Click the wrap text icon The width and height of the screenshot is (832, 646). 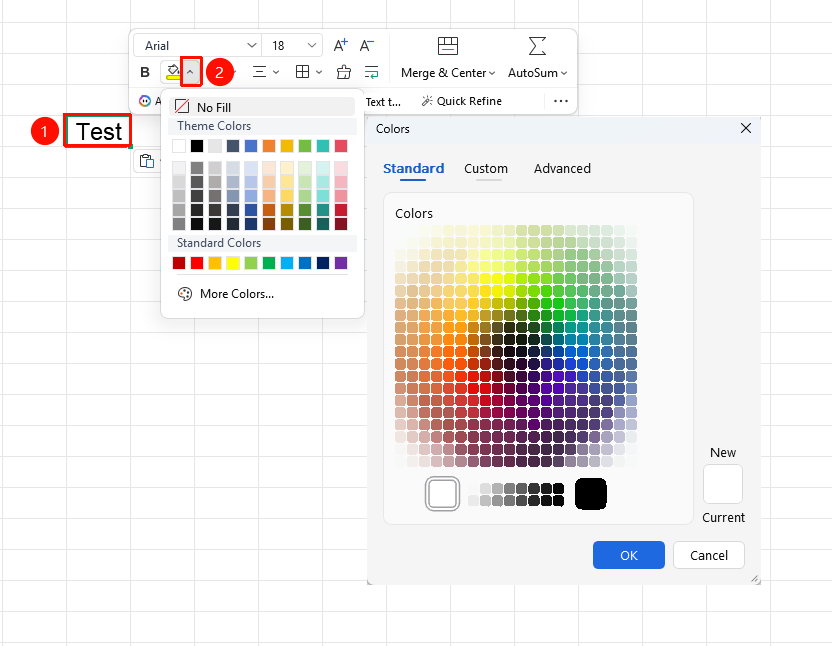(371, 72)
